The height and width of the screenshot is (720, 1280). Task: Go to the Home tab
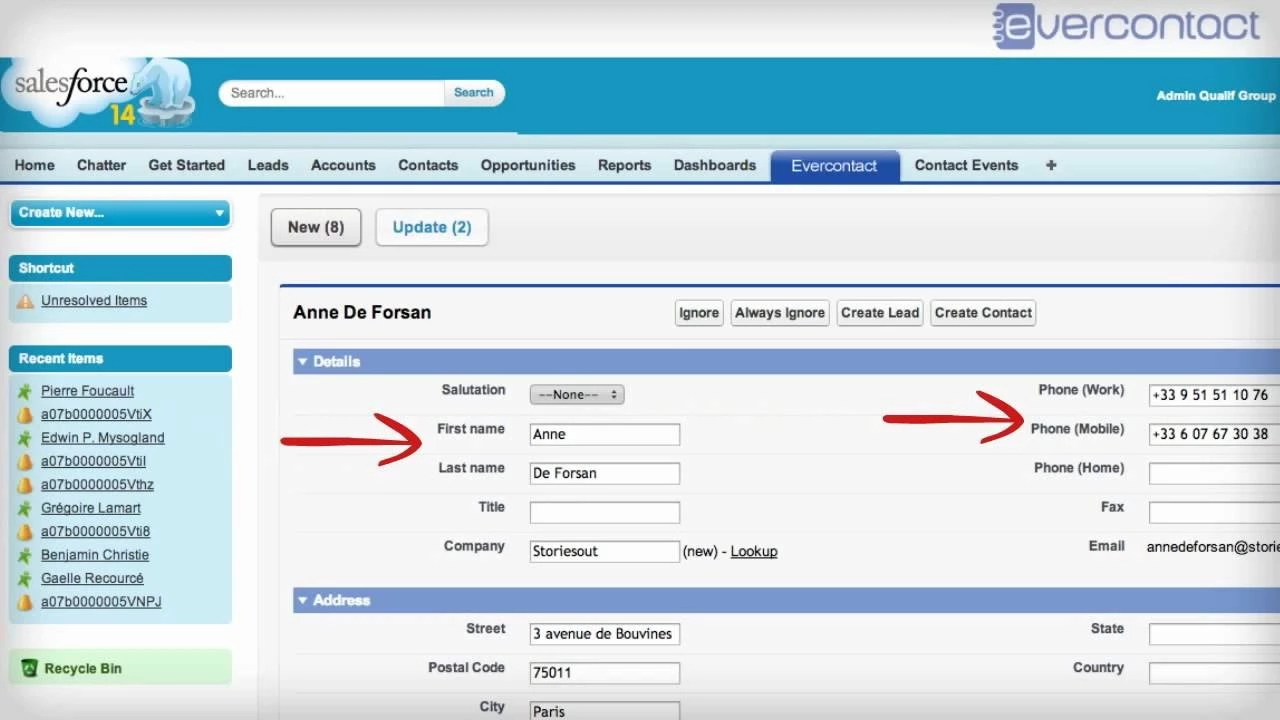coord(35,165)
